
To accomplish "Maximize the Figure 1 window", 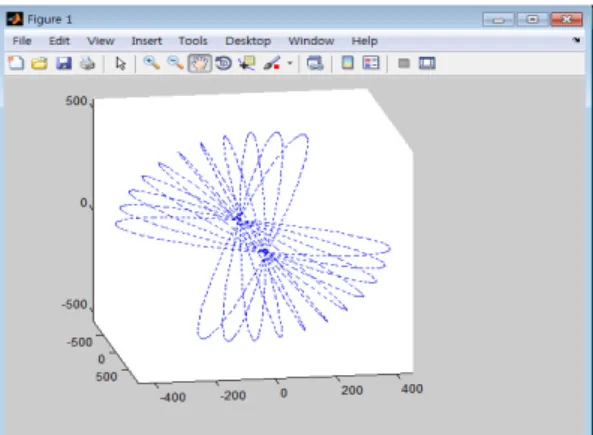I will coord(532,19).
